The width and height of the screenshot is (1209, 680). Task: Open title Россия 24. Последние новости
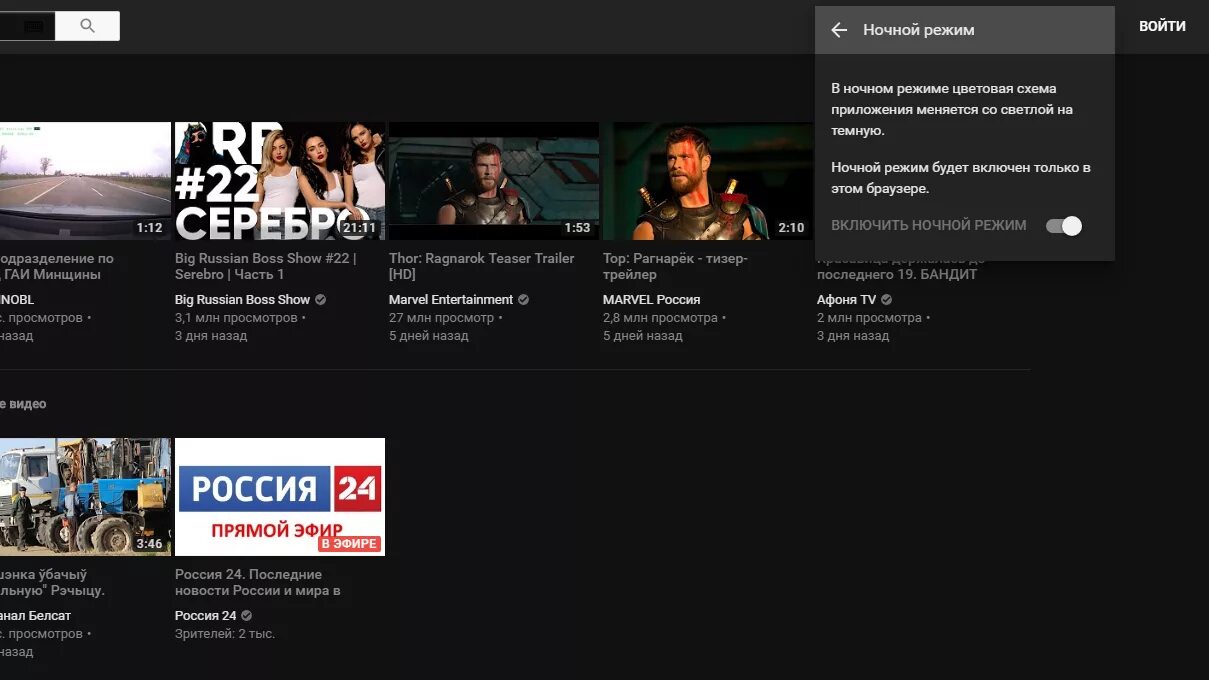258,582
